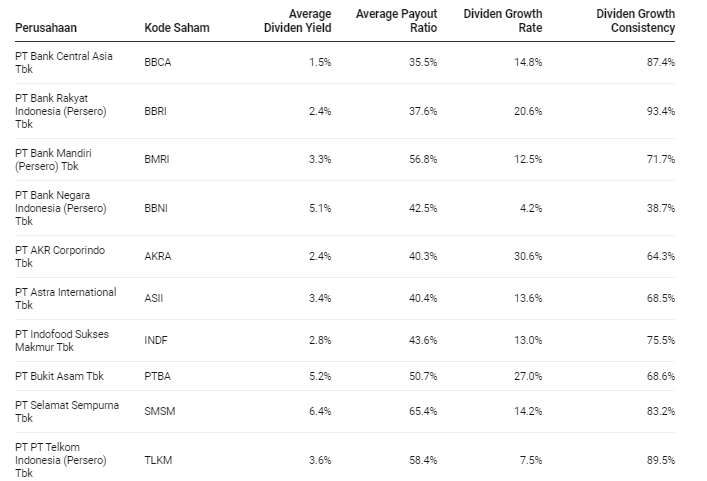Click the Dividen Growth Rate header
The height and width of the screenshot is (481, 707).
503,21
